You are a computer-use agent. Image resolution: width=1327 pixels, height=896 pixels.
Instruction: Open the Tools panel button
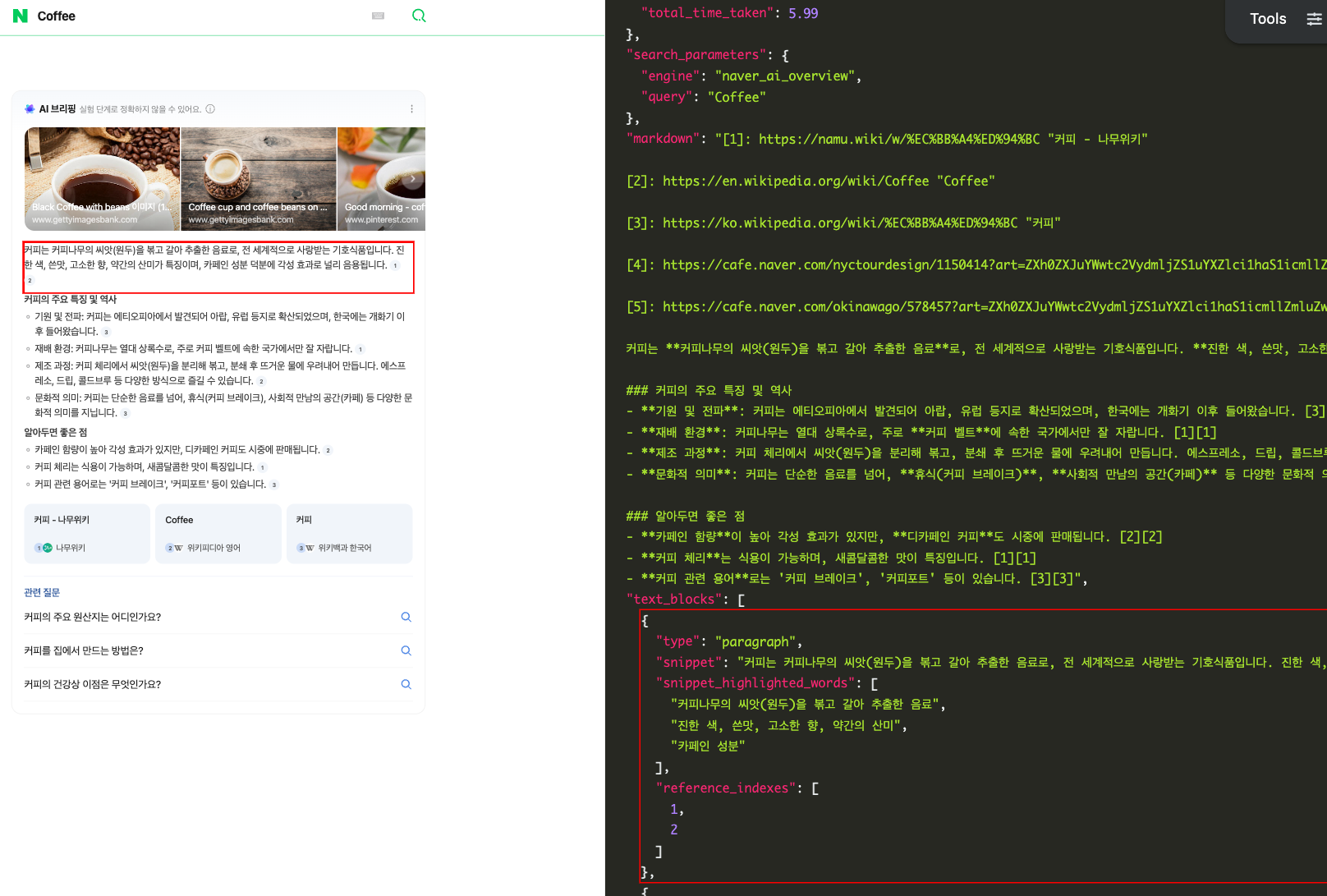point(1268,19)
